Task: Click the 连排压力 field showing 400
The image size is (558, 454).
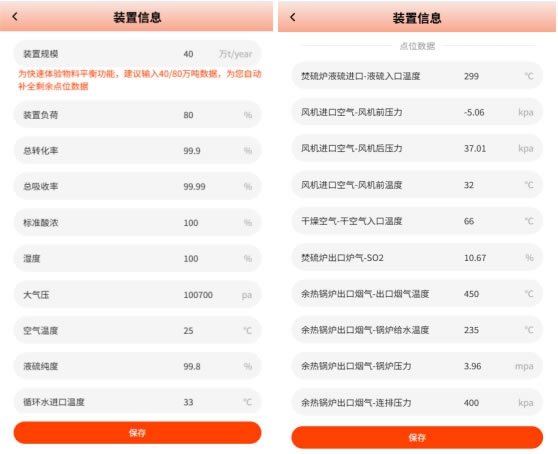Action: pyautogui.click(x=417, y=402)
